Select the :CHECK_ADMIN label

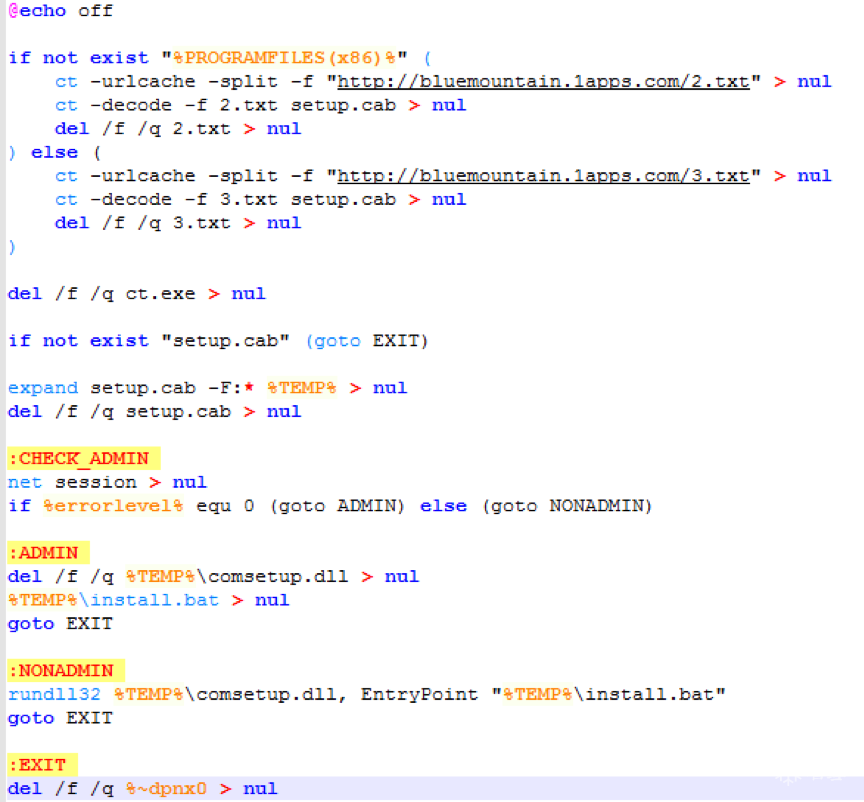[84, 458]
